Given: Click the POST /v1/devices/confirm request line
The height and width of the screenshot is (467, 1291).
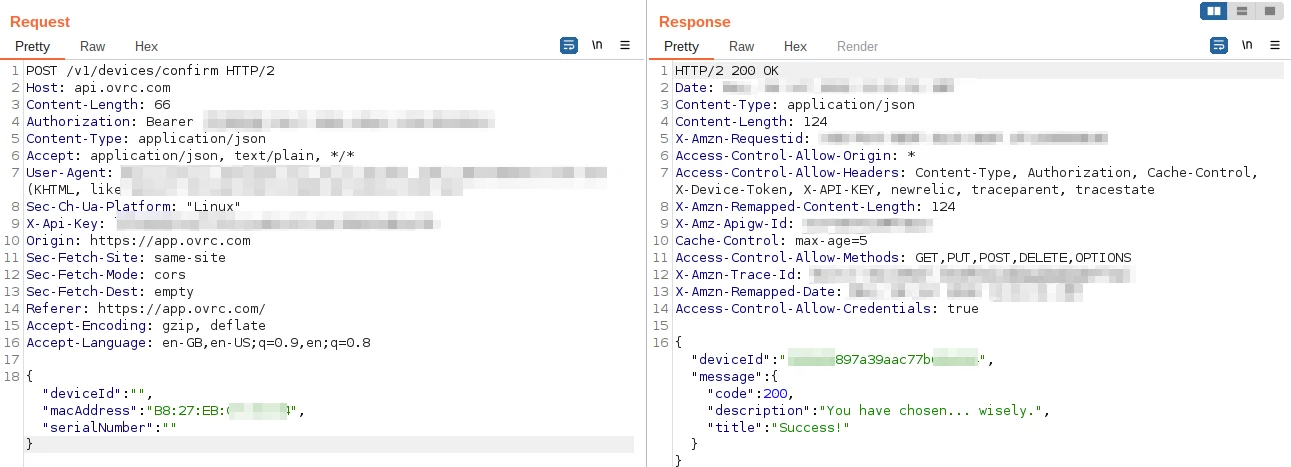Looking at the screenshot, I should [x=150, y=71].
